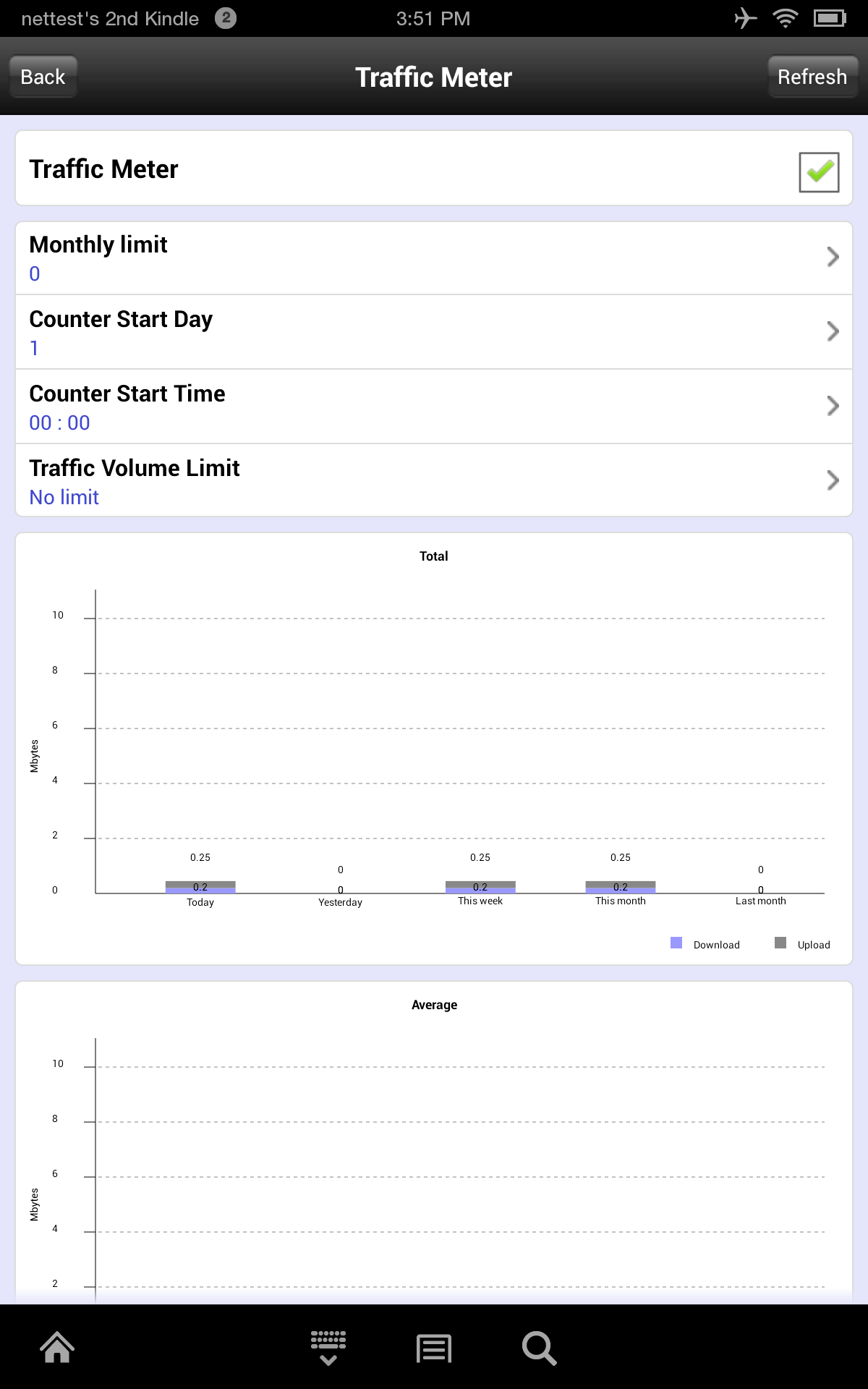Tap the This month bar in chart
The width and height of the screenshot is (868, 1389).
tap(620, 887)
